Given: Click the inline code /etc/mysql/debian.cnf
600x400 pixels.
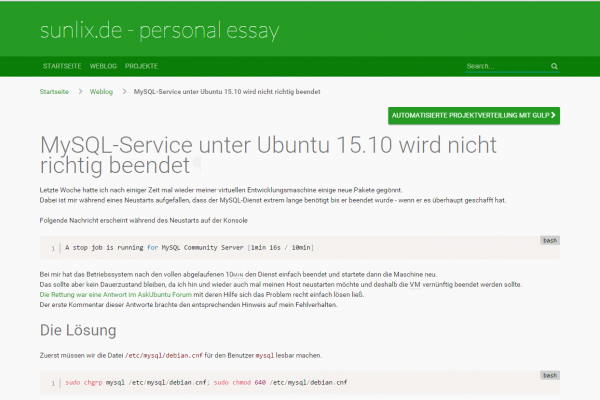Looking at the screenshot, I should click(164, 356).
